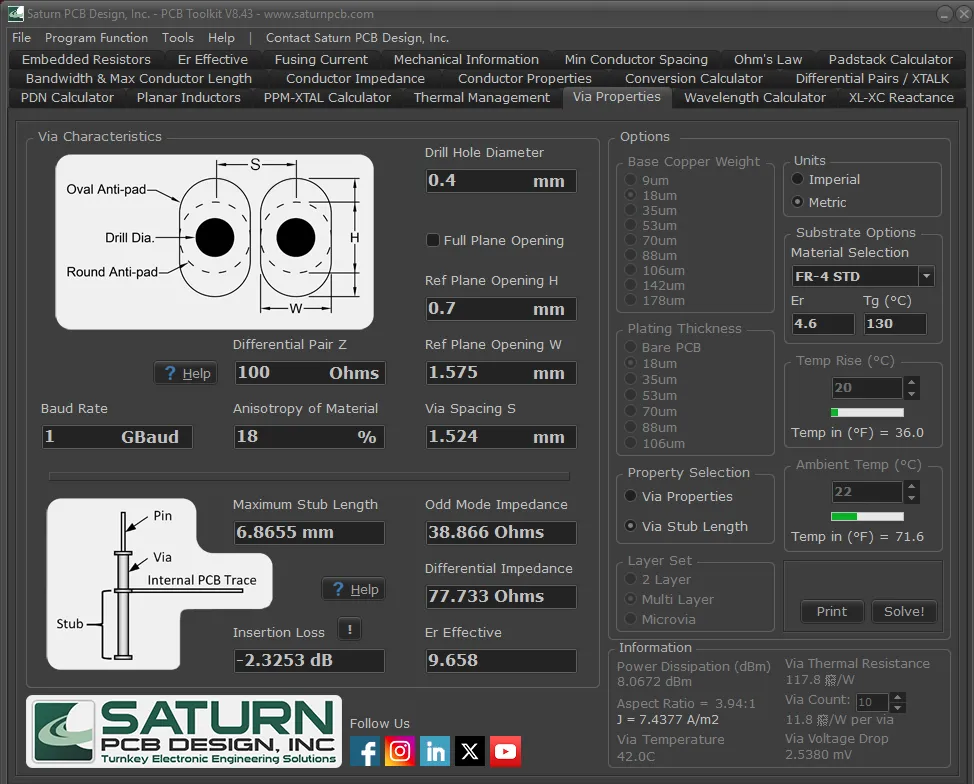Click the Via Count number field

[873, 702]
